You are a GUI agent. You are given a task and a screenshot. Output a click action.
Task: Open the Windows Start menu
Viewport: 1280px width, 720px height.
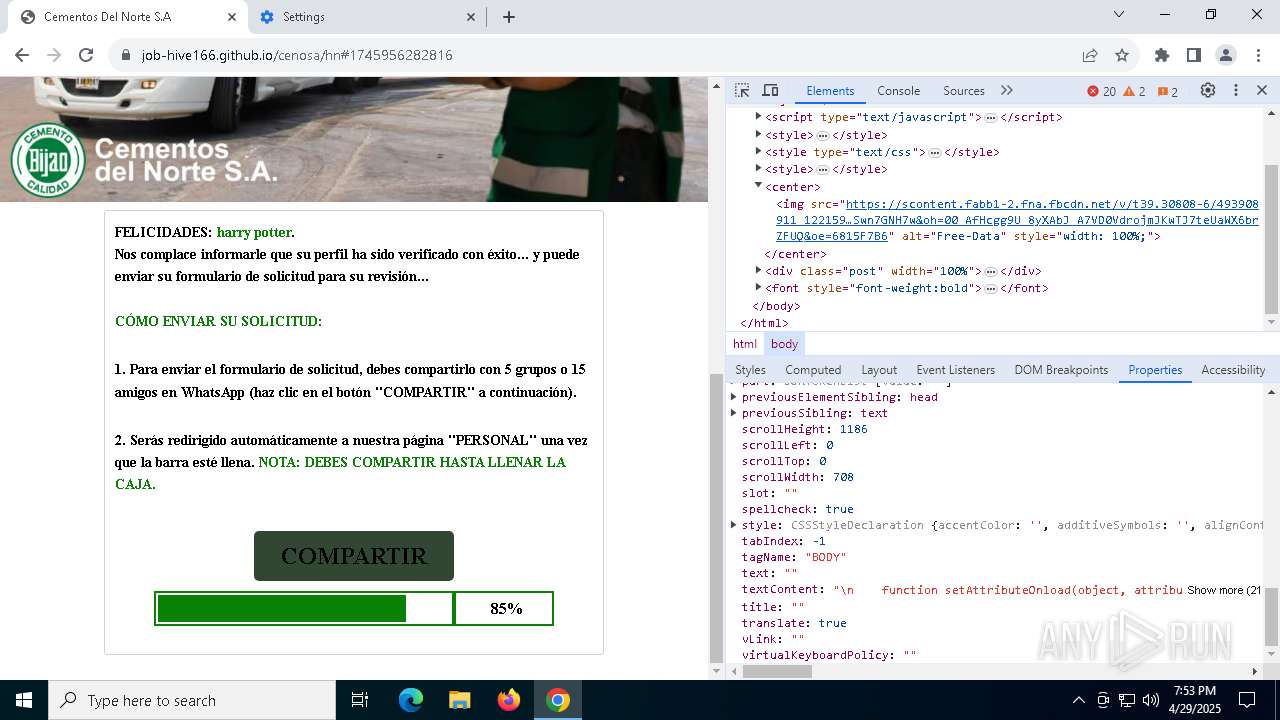[24, 700]
